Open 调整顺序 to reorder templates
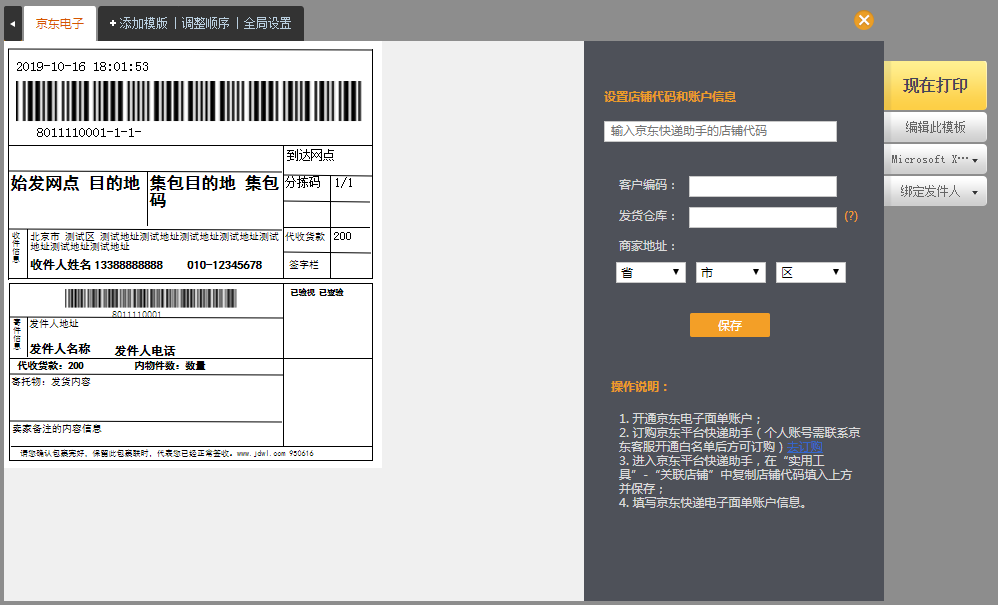 tap(205, 24)
